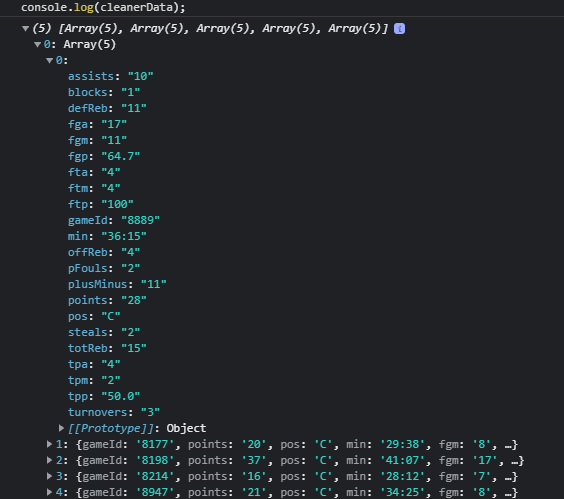Click the [[Prototype]] label text
564x499 pixels.
click(x=111, y=428)
